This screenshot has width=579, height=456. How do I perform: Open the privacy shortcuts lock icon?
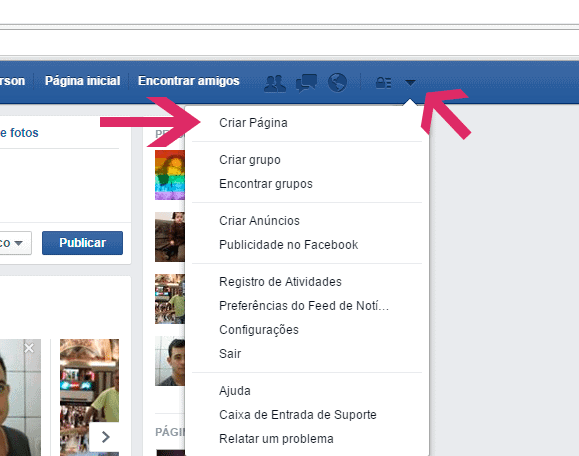point(383,83)
